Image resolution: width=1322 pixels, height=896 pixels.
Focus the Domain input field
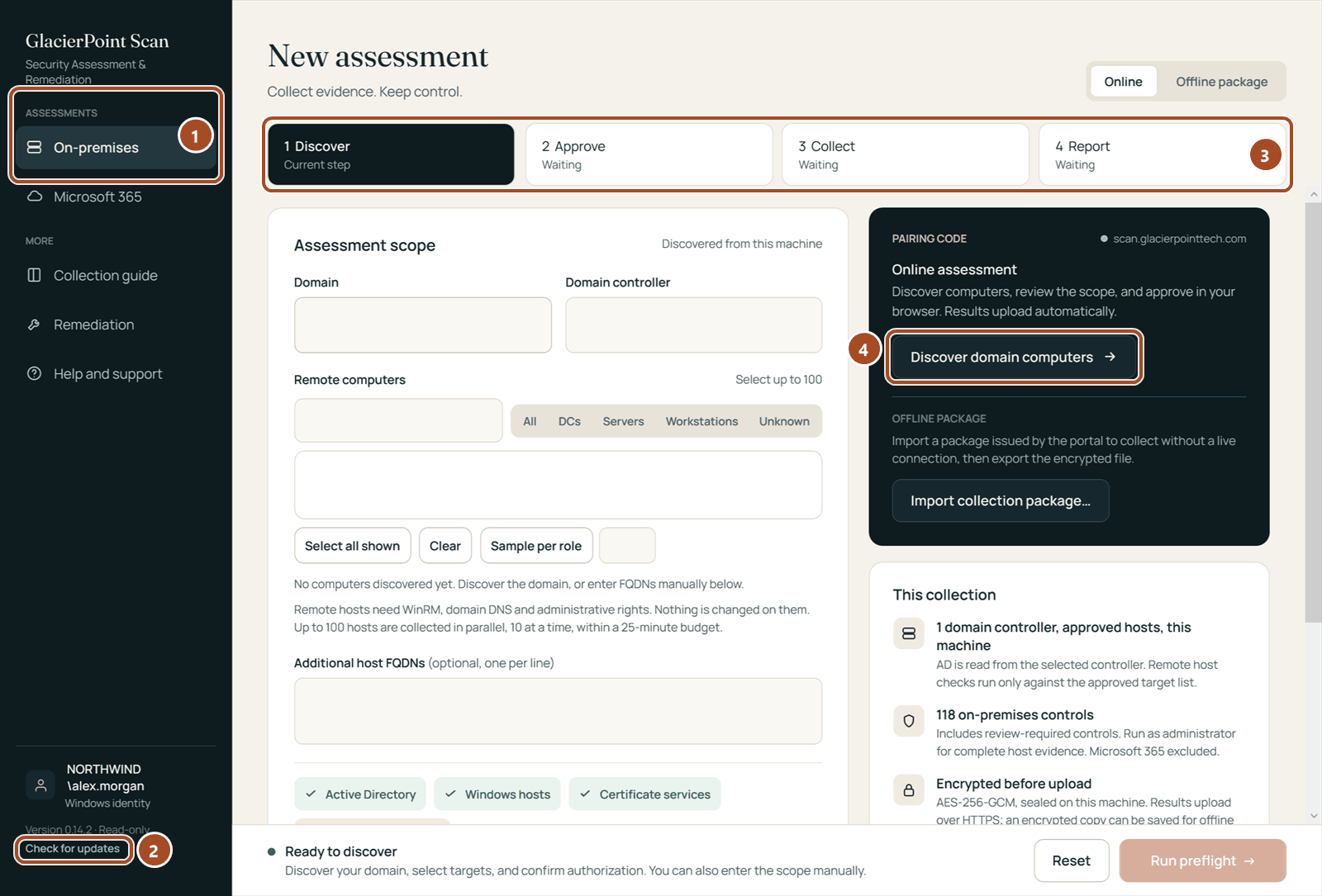coord(423,325)
